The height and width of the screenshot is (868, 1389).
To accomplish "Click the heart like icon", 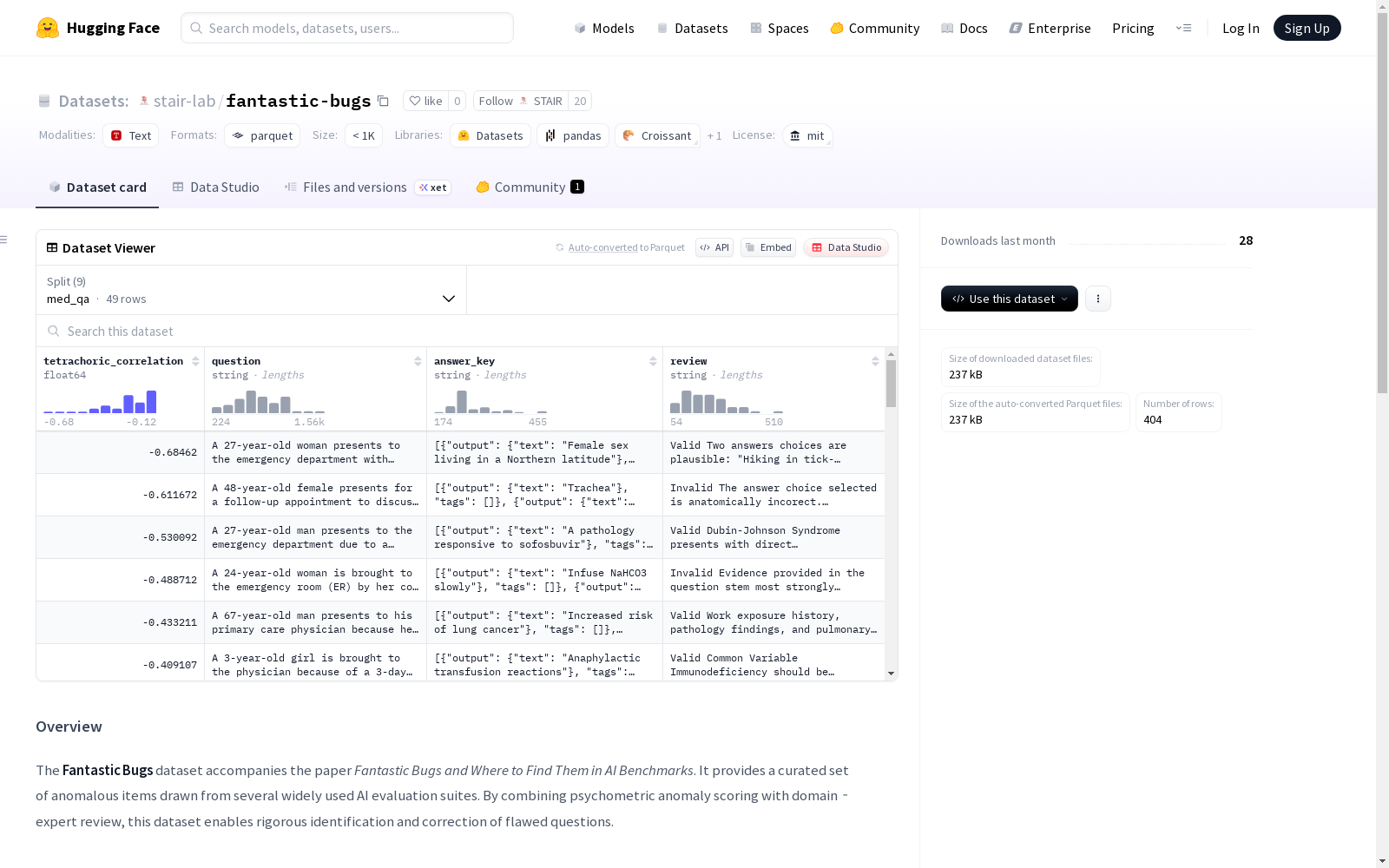I will coord(415,101).
